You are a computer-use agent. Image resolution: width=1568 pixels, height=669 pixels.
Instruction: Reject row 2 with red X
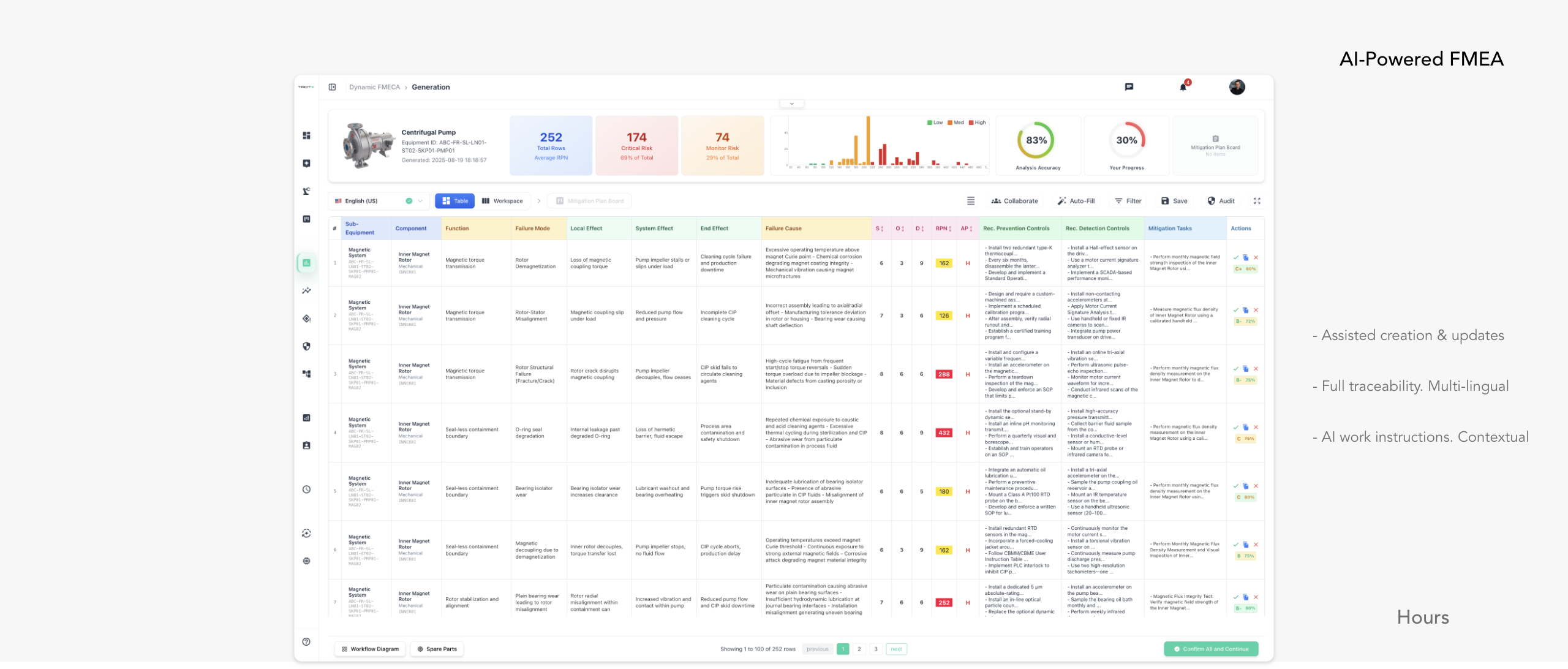tap(1256, 310)
